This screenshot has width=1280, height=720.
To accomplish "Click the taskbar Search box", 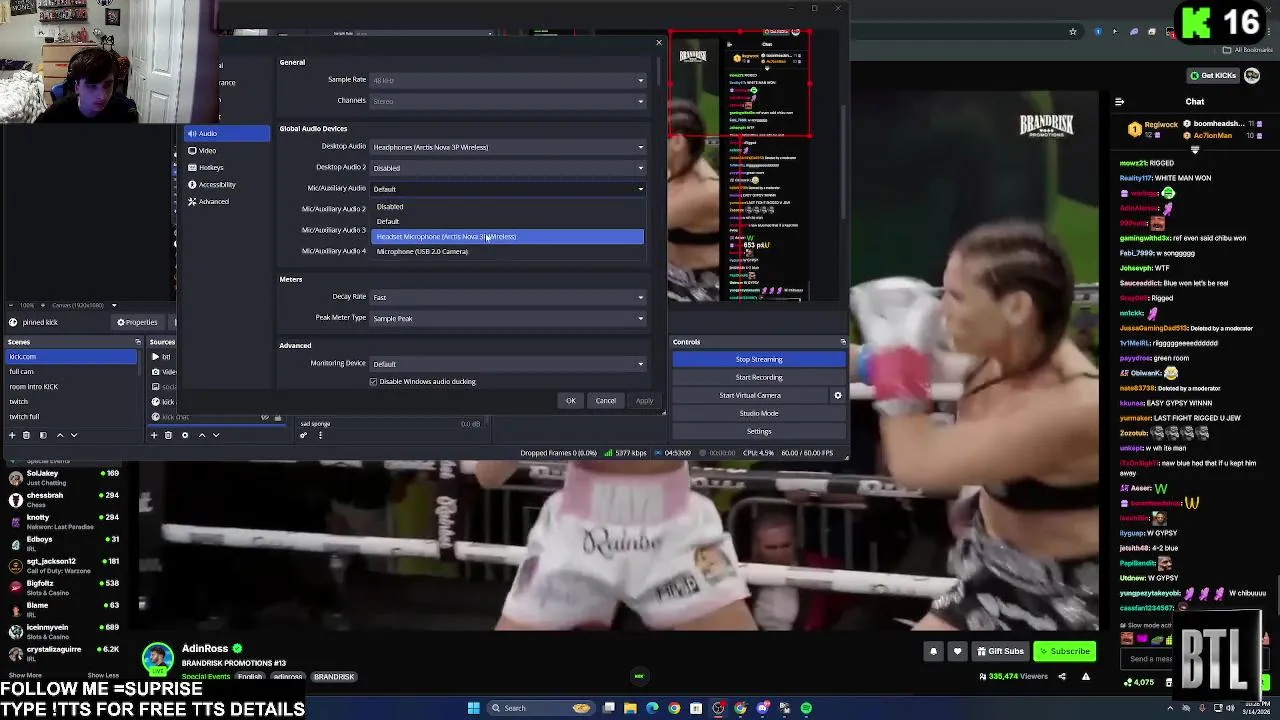I will (x=543, y=708).
